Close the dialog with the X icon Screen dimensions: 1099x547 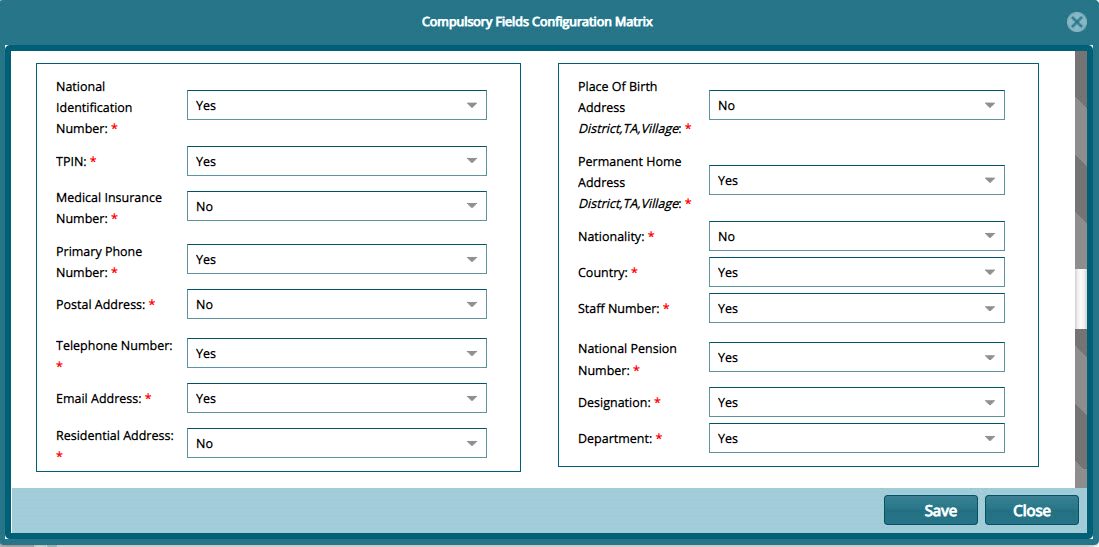point(1077,22)
